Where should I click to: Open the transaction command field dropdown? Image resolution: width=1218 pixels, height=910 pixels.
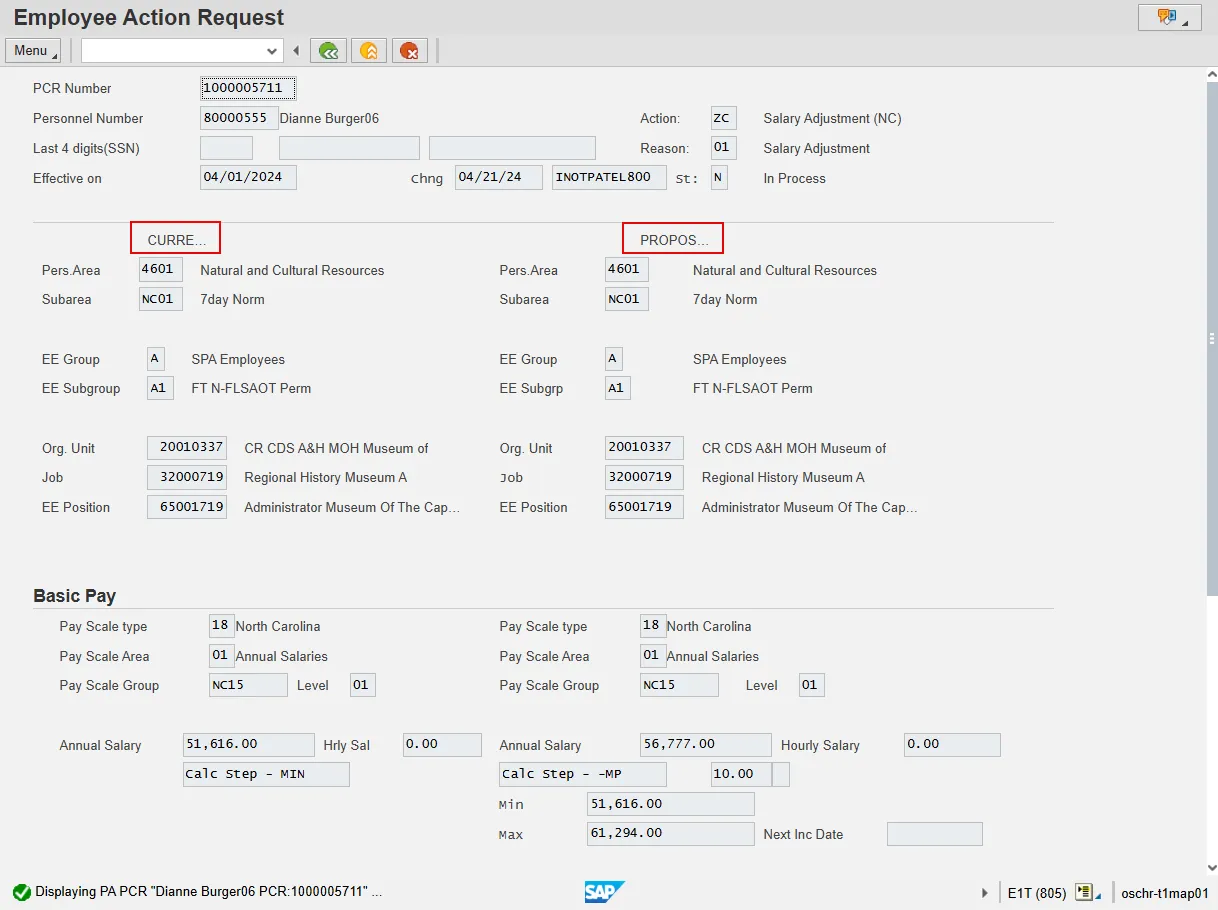pos(272,51)
